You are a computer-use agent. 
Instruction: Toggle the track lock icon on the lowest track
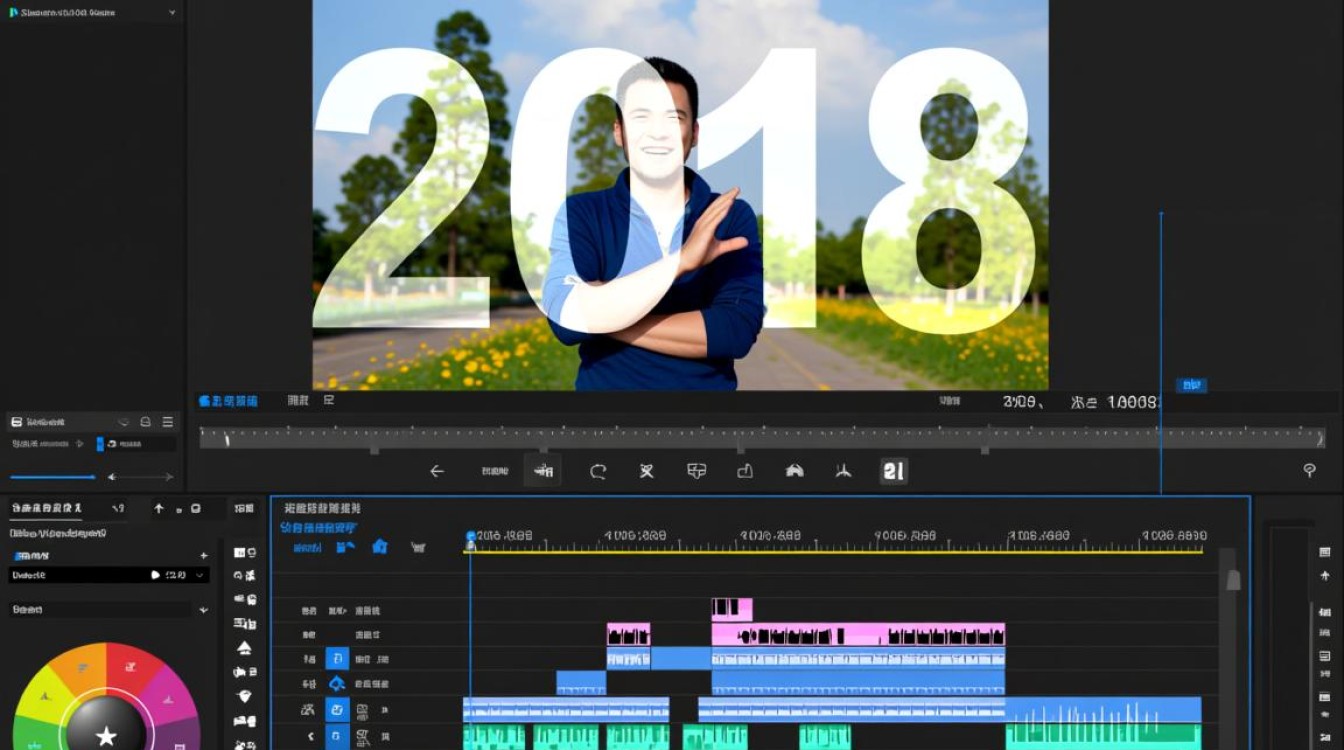(336, 736)
